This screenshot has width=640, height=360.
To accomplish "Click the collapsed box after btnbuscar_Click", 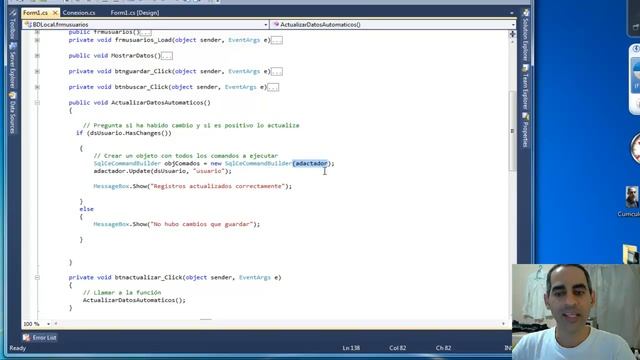I will click(273, 87).
